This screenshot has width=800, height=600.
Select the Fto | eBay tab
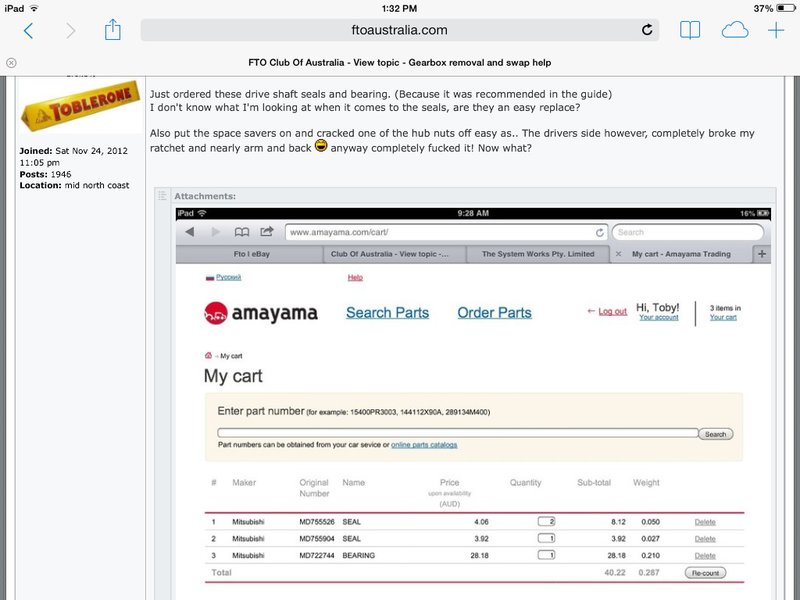click(251, 254)
